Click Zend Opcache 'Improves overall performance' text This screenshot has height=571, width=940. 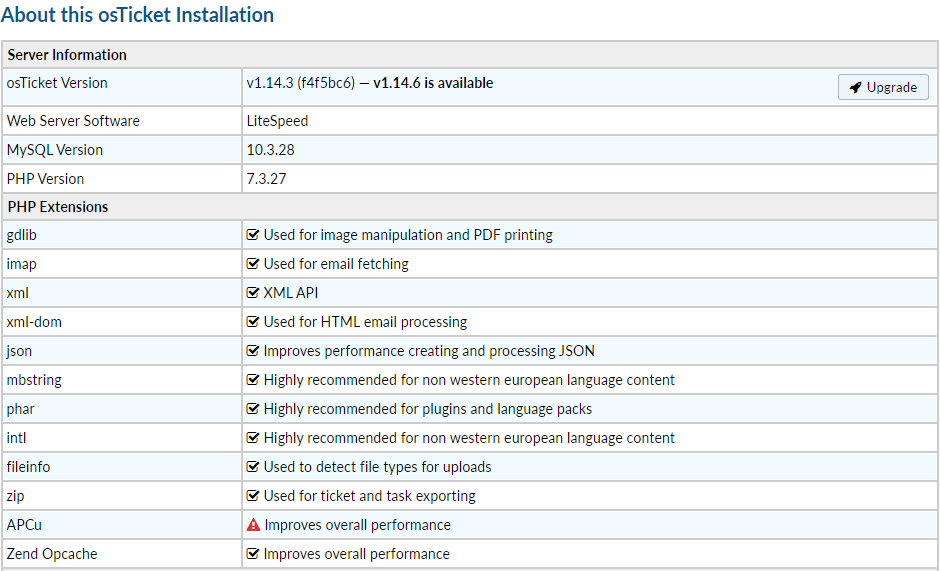click(x=357, y=554)
